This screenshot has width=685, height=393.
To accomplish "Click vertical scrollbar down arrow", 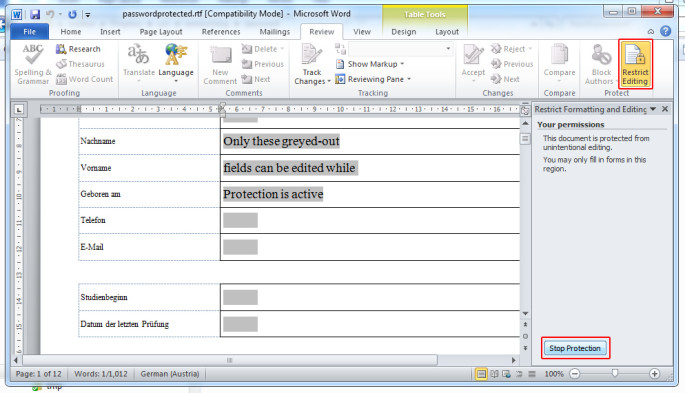I will tap(525, 314).
